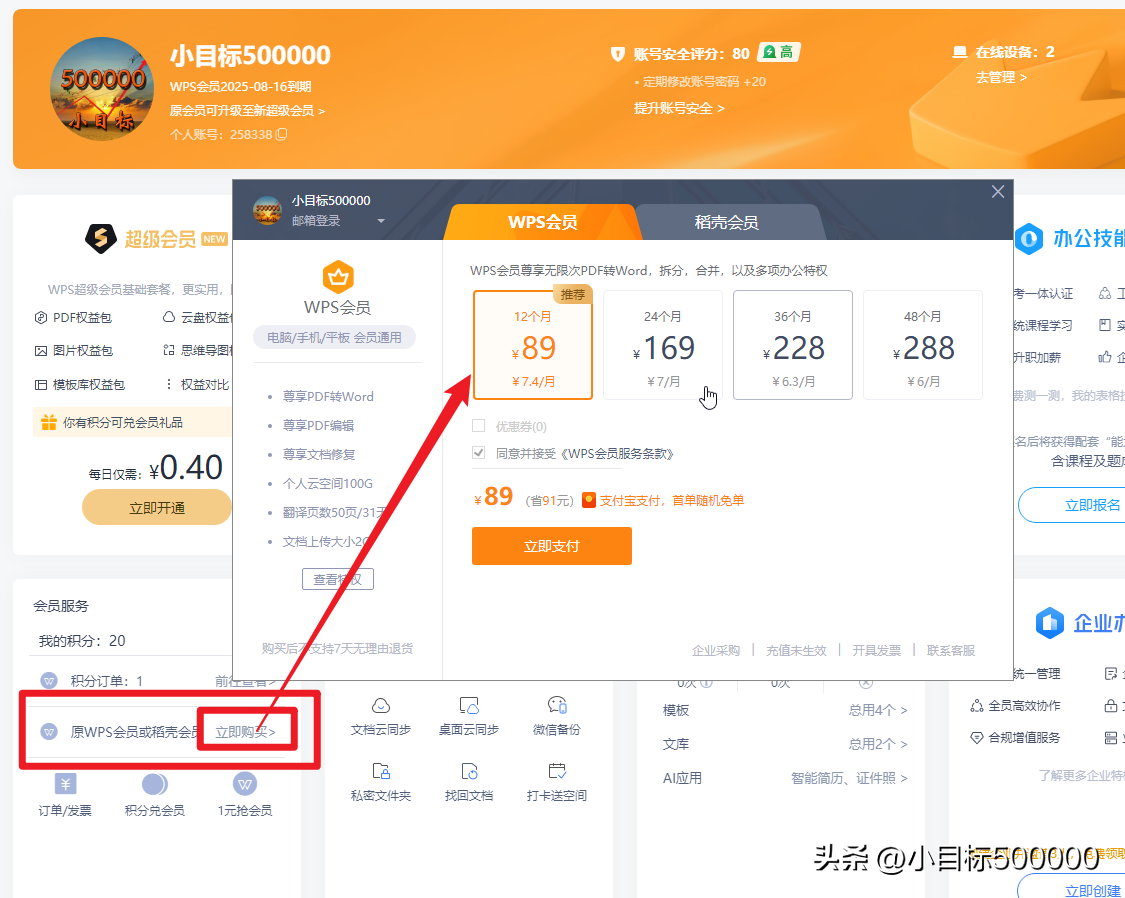Click the 立即支付 button
1125x898 pixels.
(552, 546)
